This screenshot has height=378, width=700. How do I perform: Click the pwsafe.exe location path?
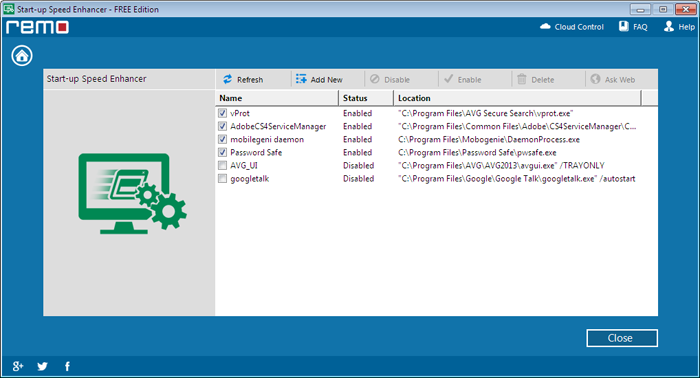477,152
